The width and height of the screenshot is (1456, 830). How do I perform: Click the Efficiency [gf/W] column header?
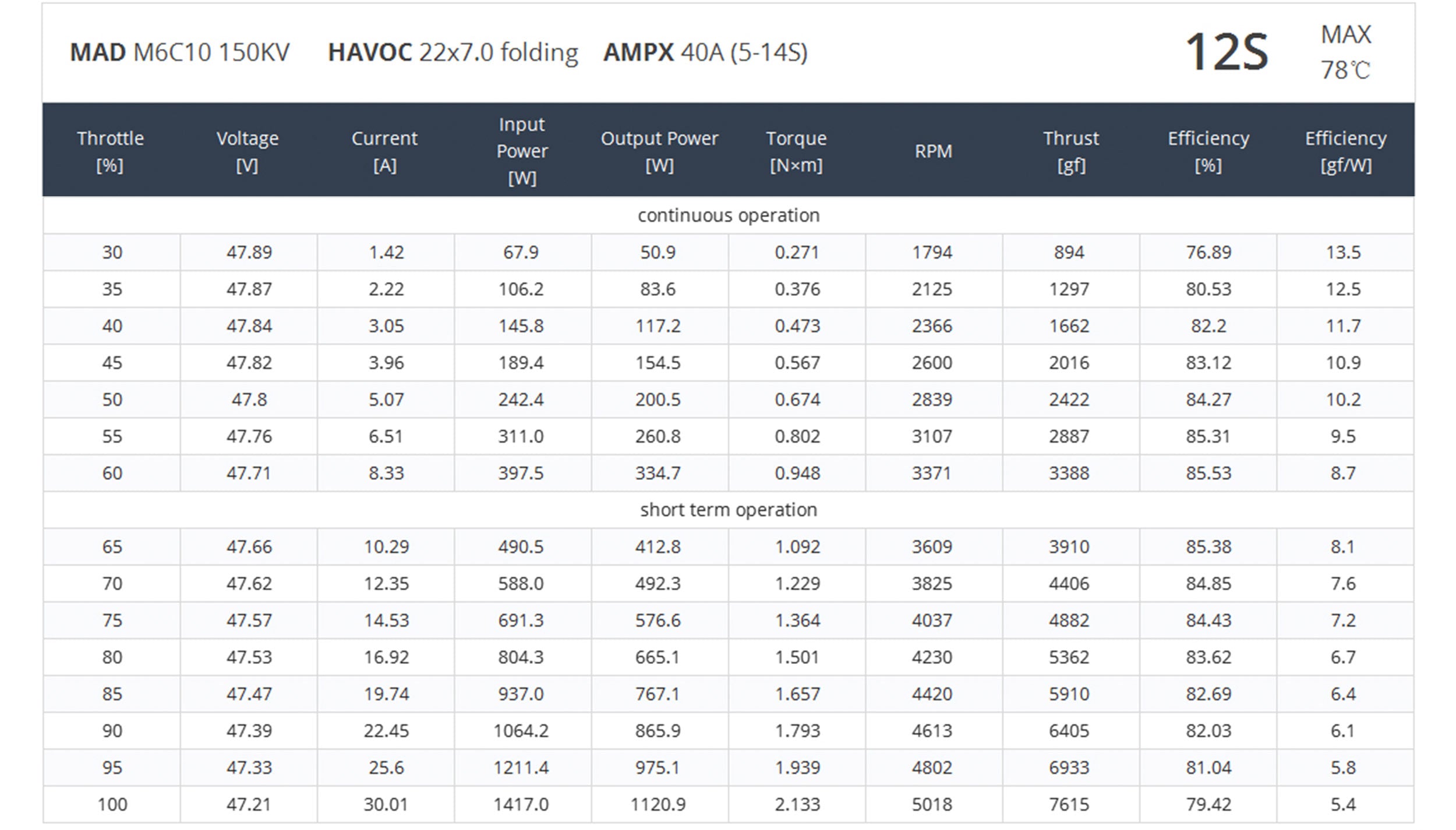[x=1345, y=151]
